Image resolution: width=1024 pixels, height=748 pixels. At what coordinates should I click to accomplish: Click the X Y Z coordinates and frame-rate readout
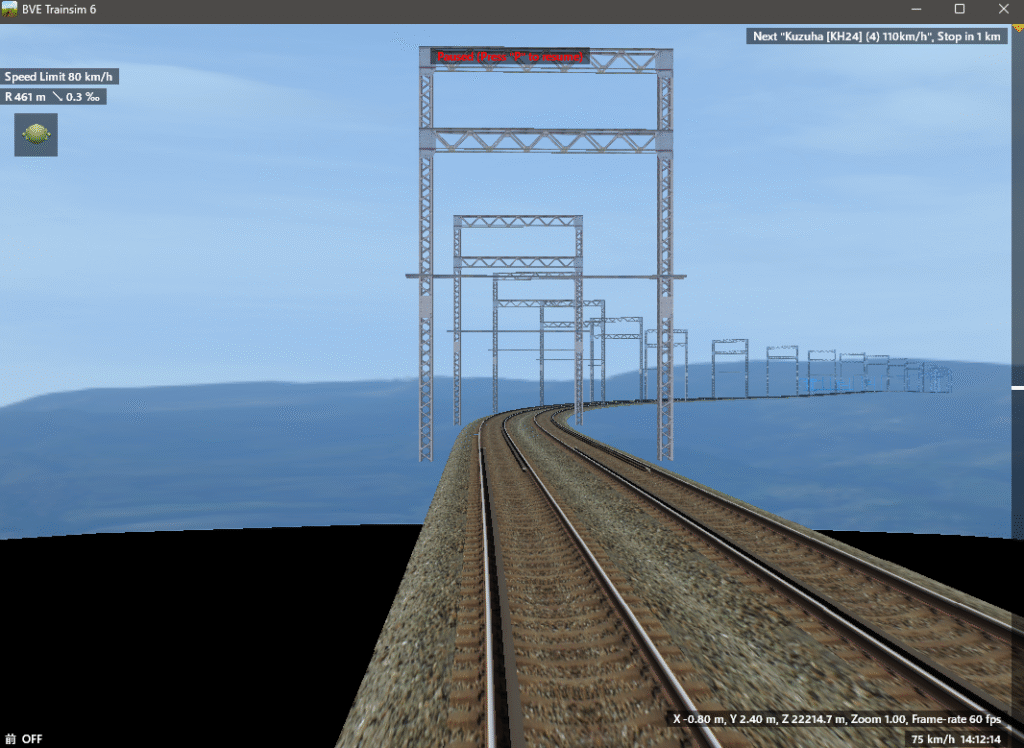pos(838,719)
